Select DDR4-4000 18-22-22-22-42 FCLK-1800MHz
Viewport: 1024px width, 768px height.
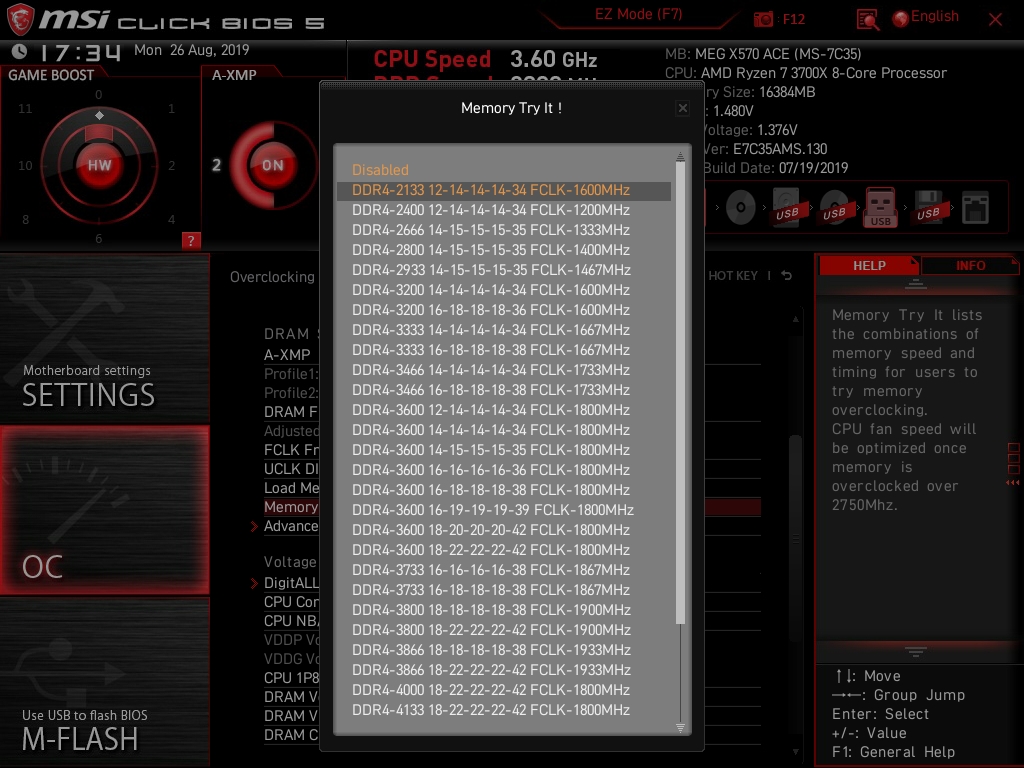point(504,690)
